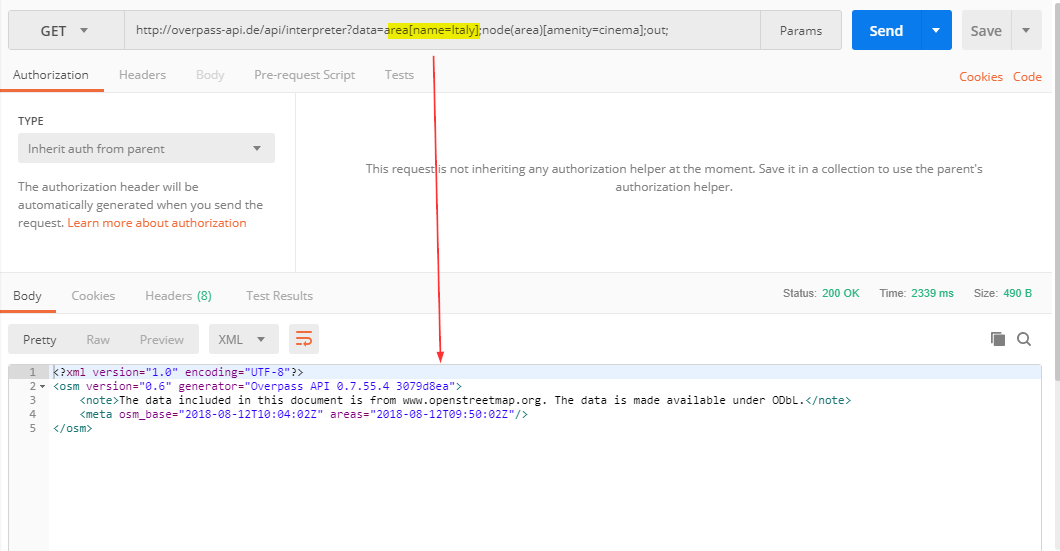Screen dimensions: 1060x551
Task: Send the request
Action: 886,30
